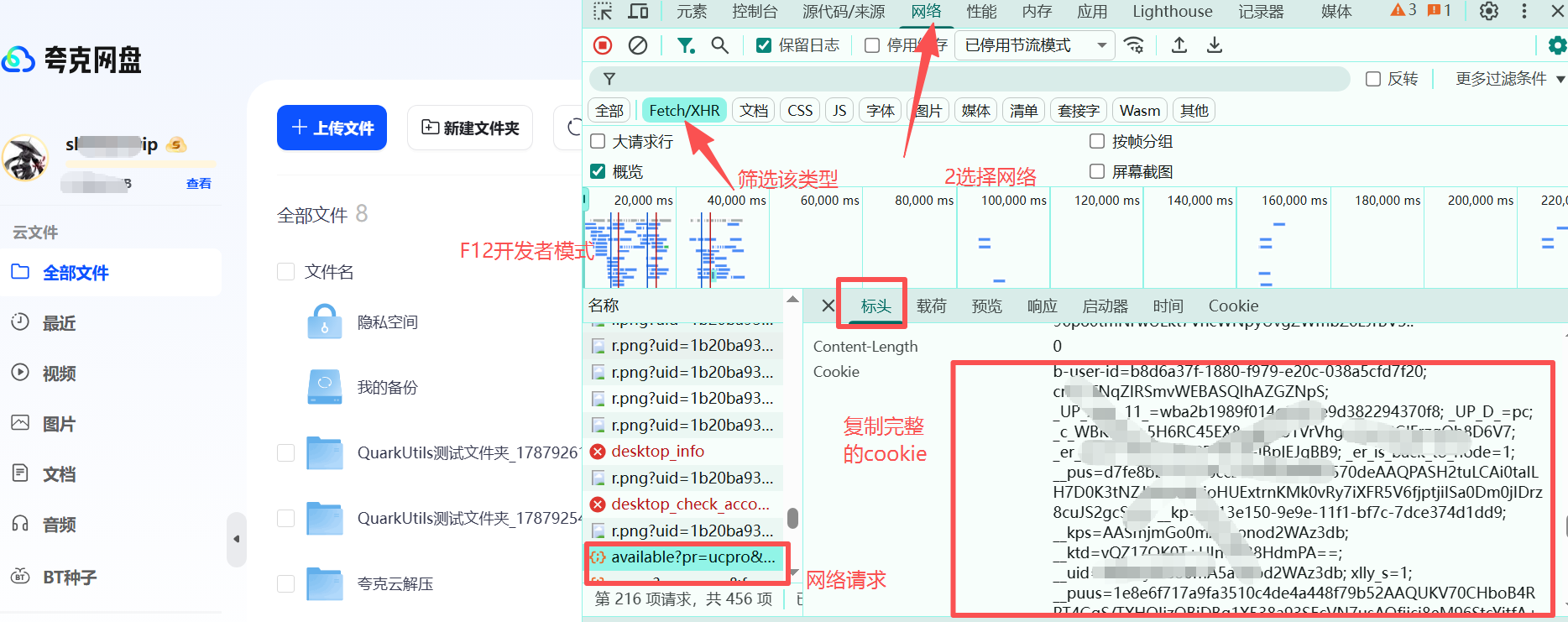Enable the 反转 filter checkbox
The image size is (1568, 622).
coord(1373,79)
